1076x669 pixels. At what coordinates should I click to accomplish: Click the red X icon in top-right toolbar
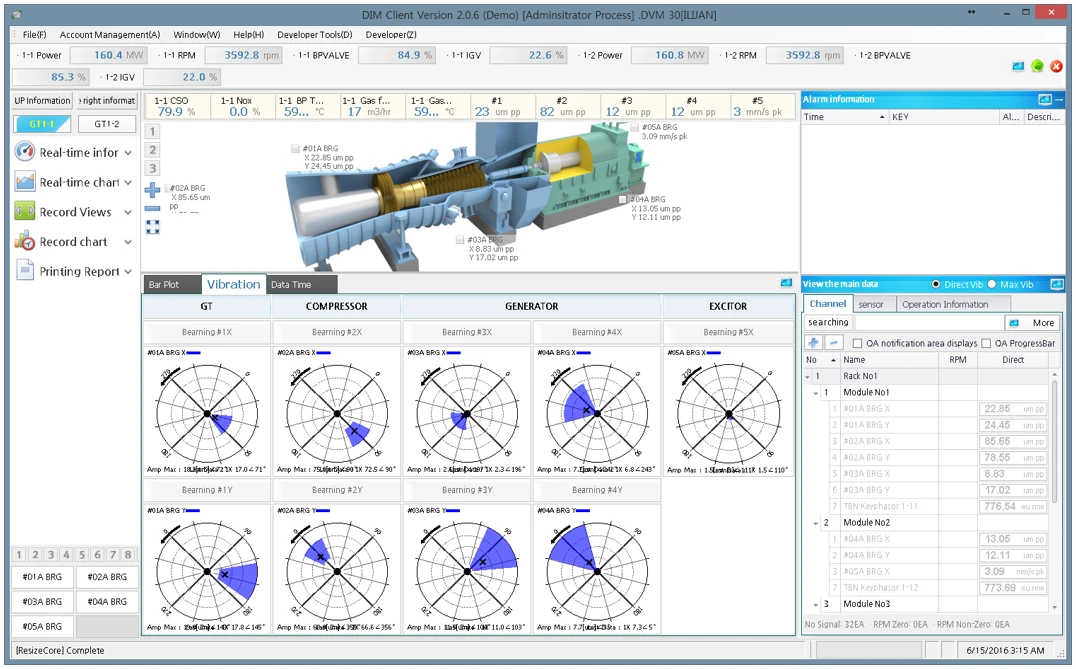pos(1056,66)
